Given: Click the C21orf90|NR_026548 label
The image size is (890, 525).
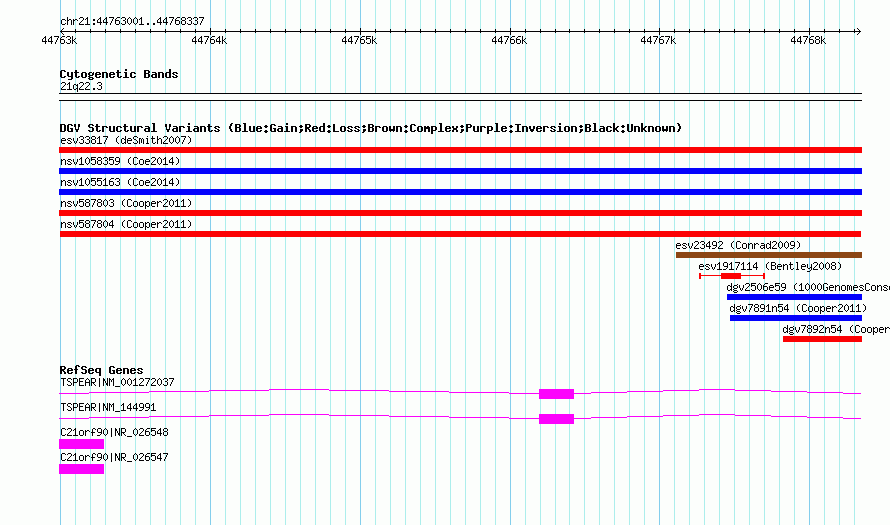Looking at the screenshot, I should point(114,432).
